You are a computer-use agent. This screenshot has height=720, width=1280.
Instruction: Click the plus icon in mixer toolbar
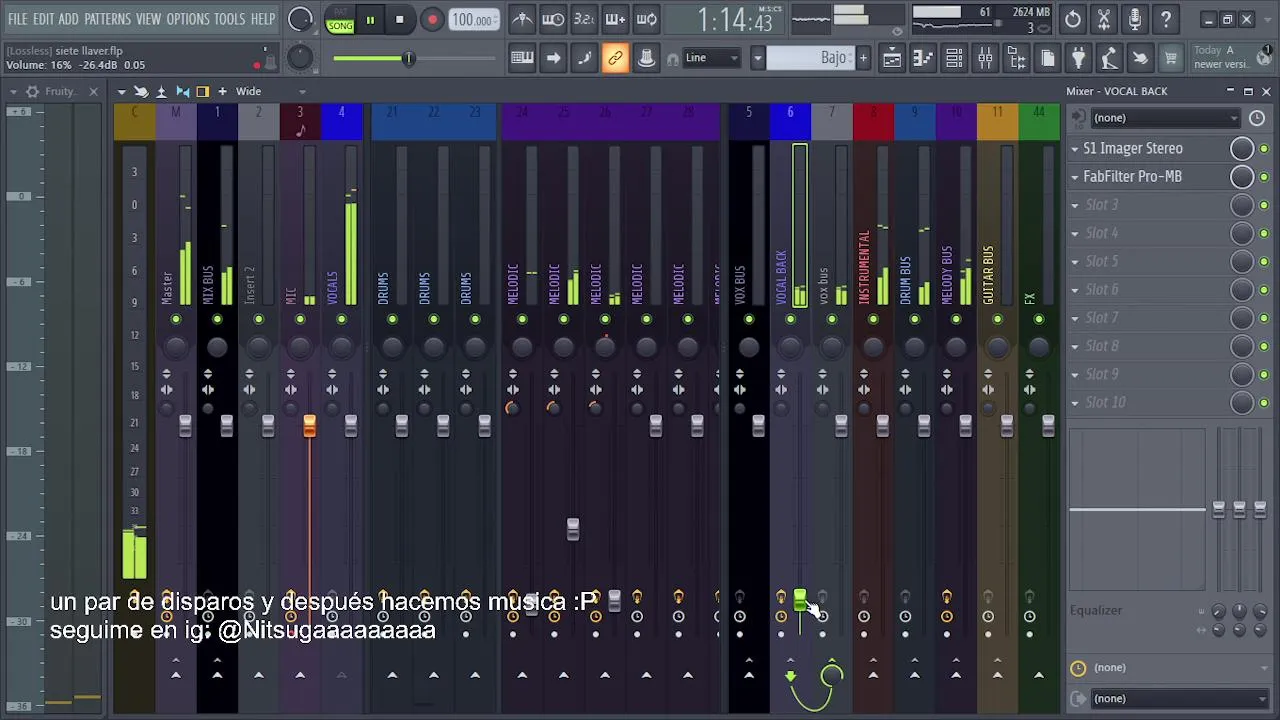(222, 92)
